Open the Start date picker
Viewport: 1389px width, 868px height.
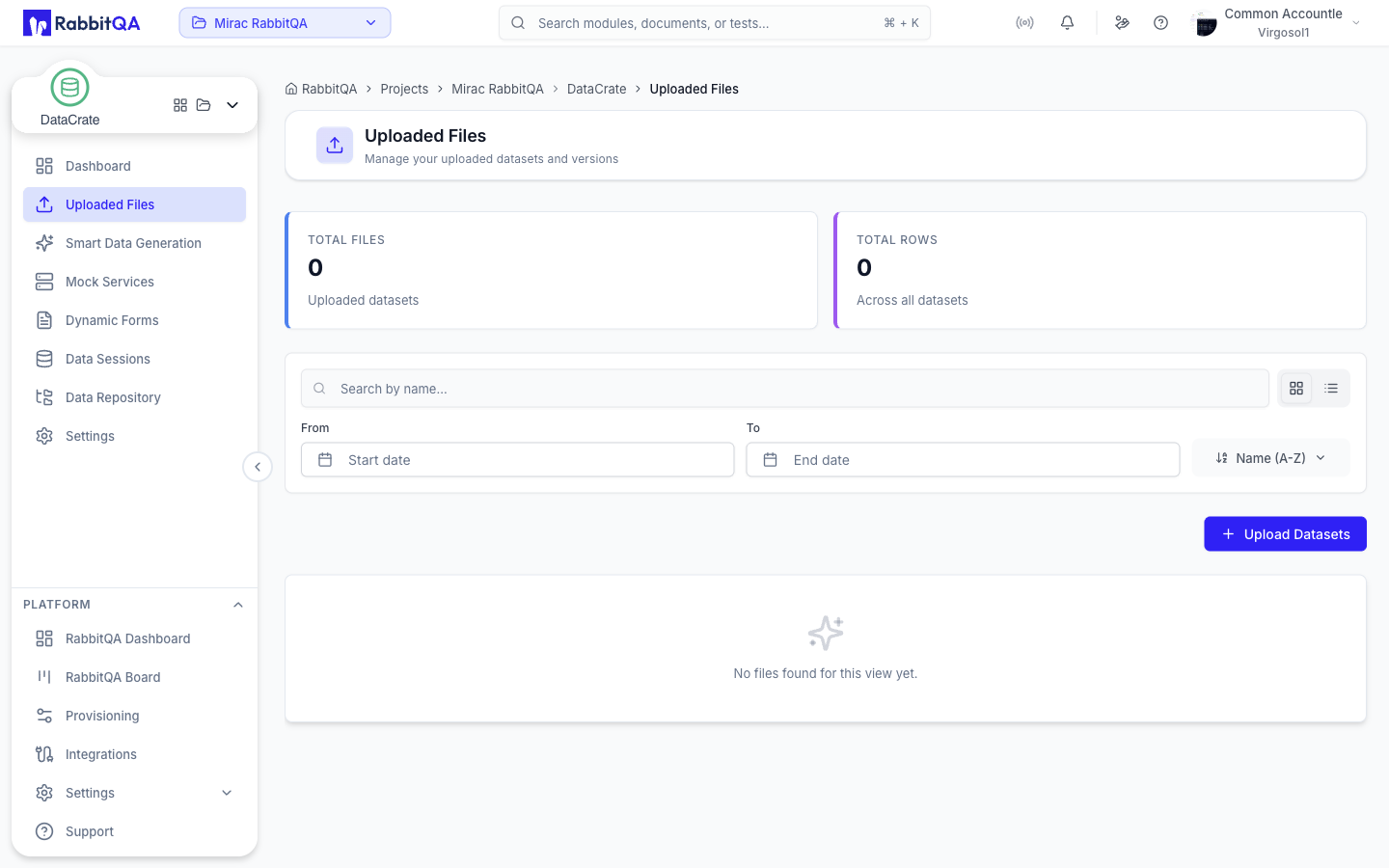click(x=517, y=460)
